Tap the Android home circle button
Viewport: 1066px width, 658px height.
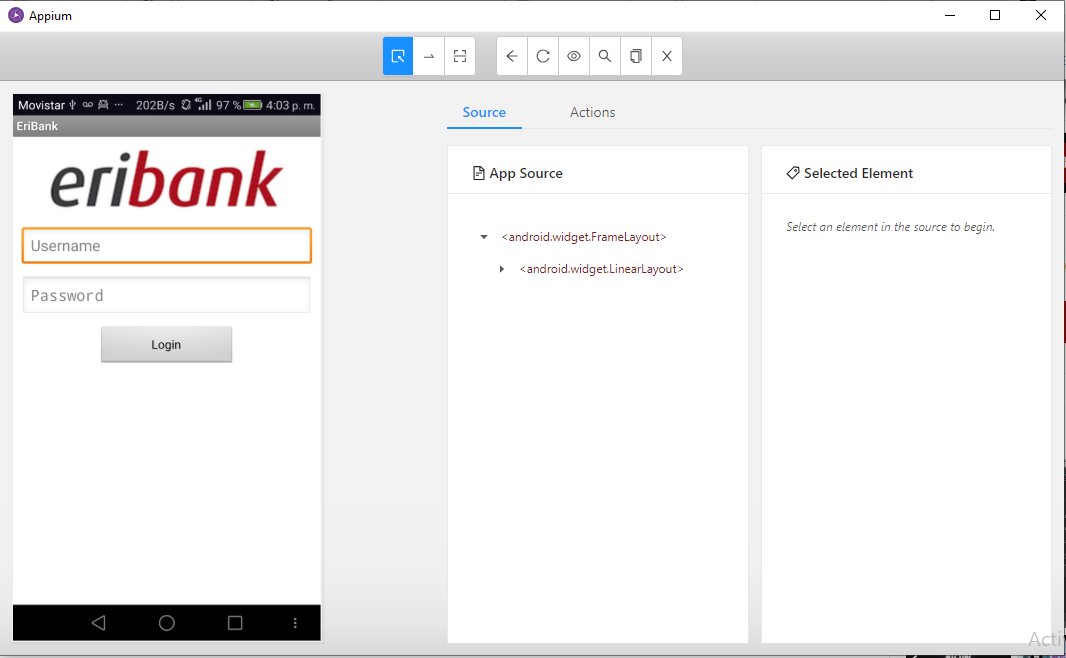point(167,623)
